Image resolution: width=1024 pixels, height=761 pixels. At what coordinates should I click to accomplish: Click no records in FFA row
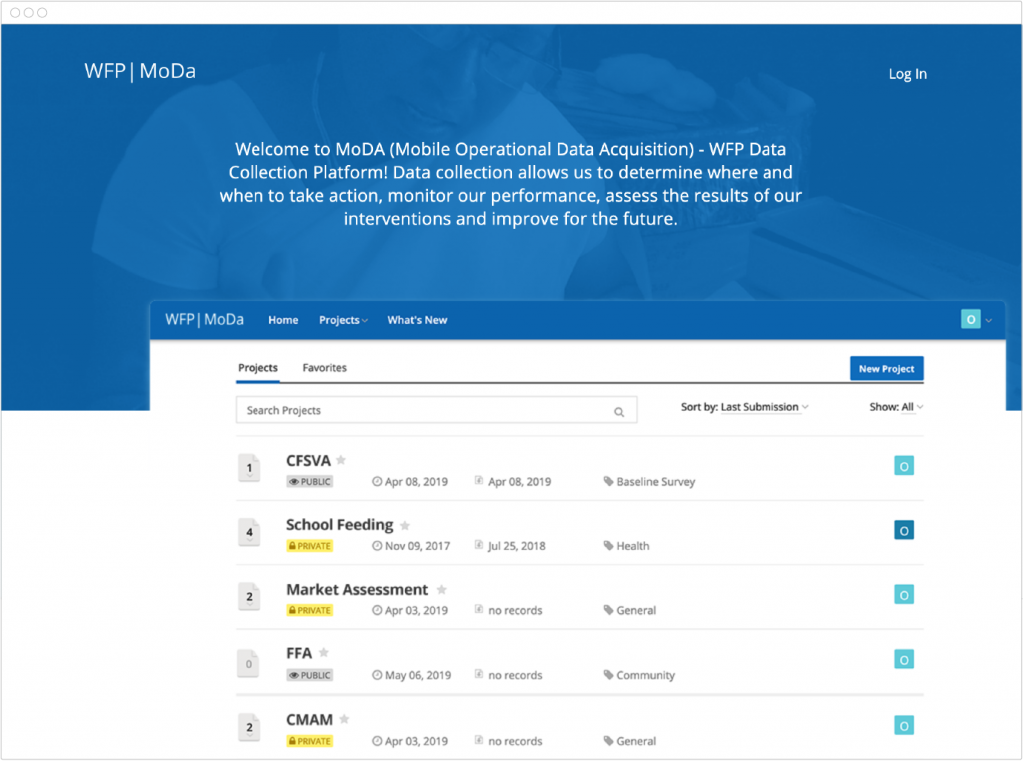click(515, 675)
